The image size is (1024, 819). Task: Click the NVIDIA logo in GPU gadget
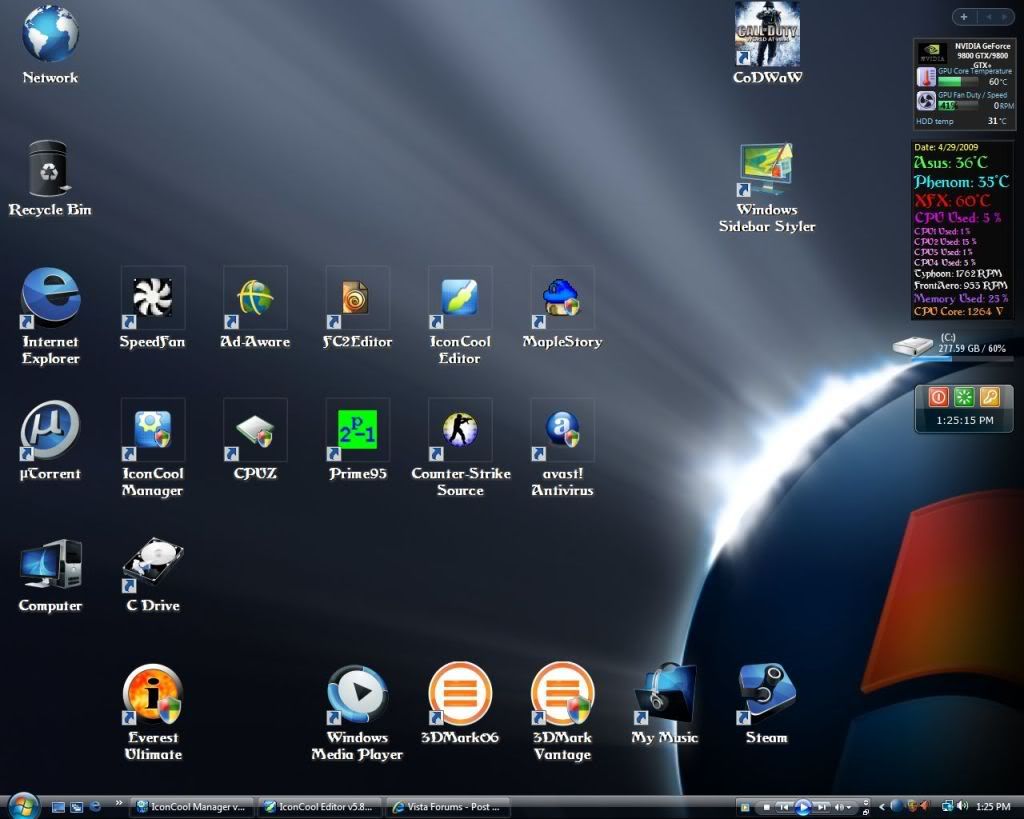click(933, 54)
